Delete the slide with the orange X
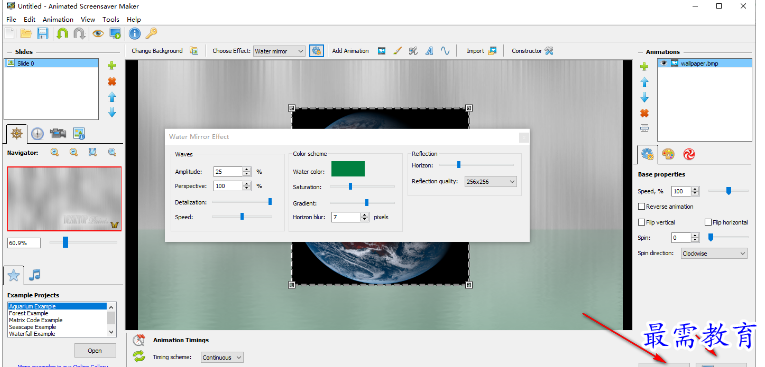The image size is (765, 367). click(x=112, y=81)
